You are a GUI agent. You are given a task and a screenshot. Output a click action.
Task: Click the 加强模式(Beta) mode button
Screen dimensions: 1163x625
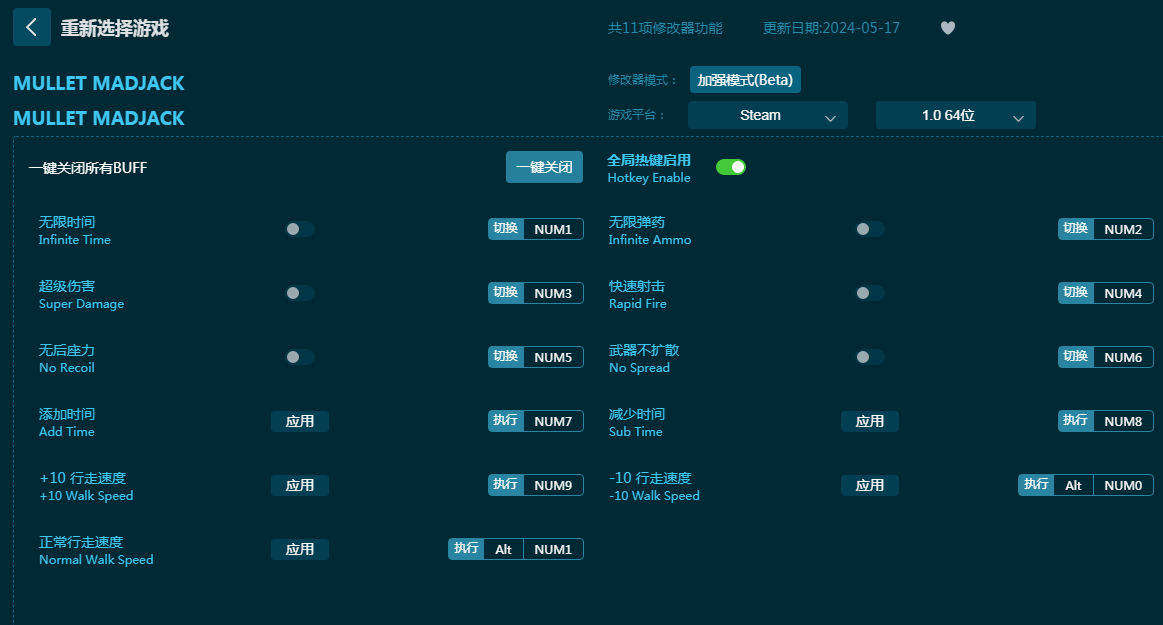coord(745,80)
